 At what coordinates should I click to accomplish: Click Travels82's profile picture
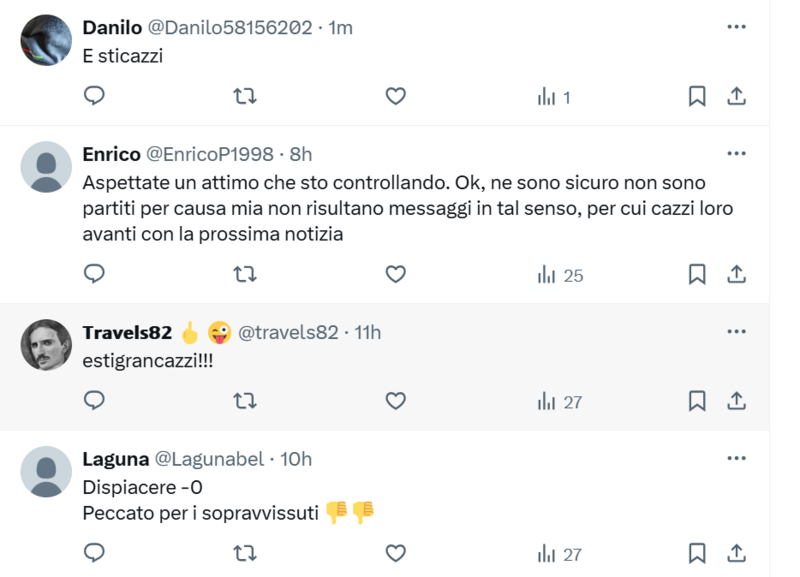pos(46,345)
